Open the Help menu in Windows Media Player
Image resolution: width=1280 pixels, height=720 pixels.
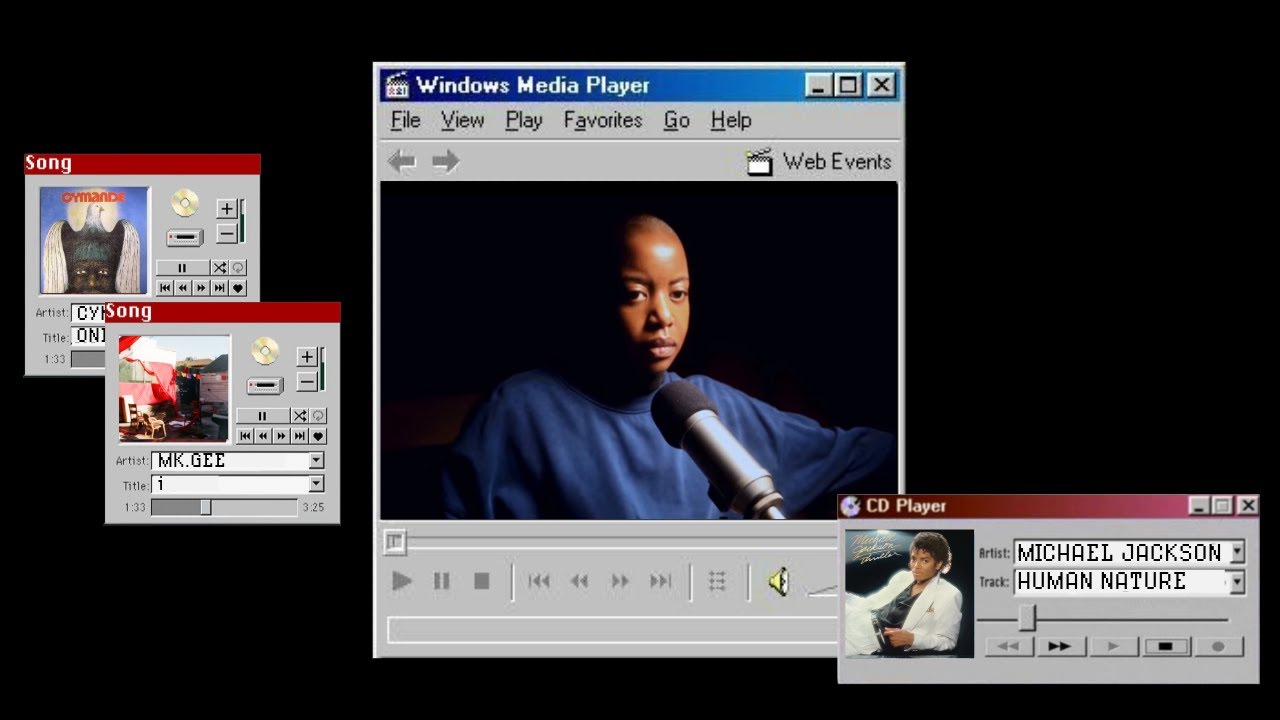pos(731,120)
